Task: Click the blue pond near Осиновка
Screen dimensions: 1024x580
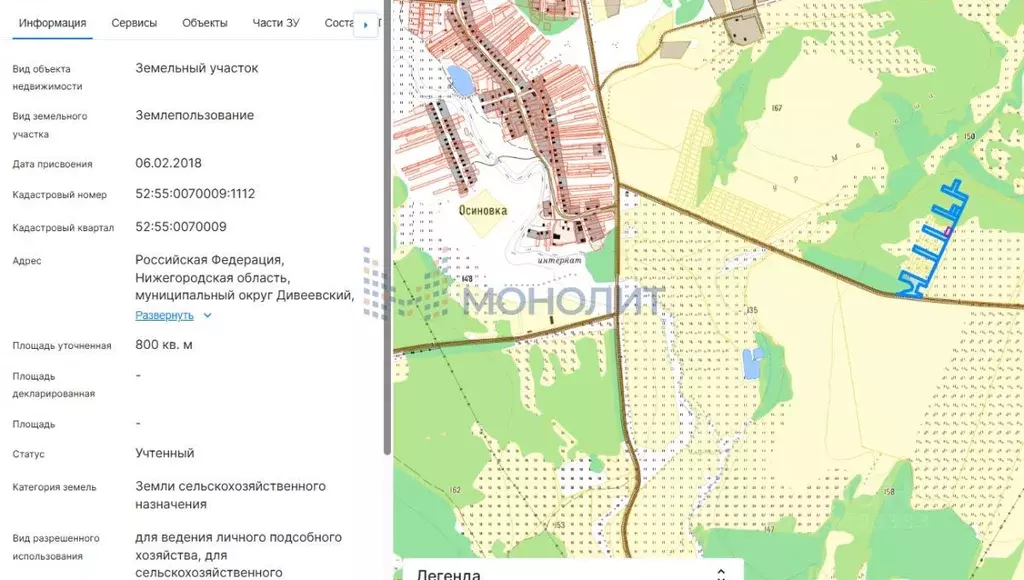Action: (460, 80)
